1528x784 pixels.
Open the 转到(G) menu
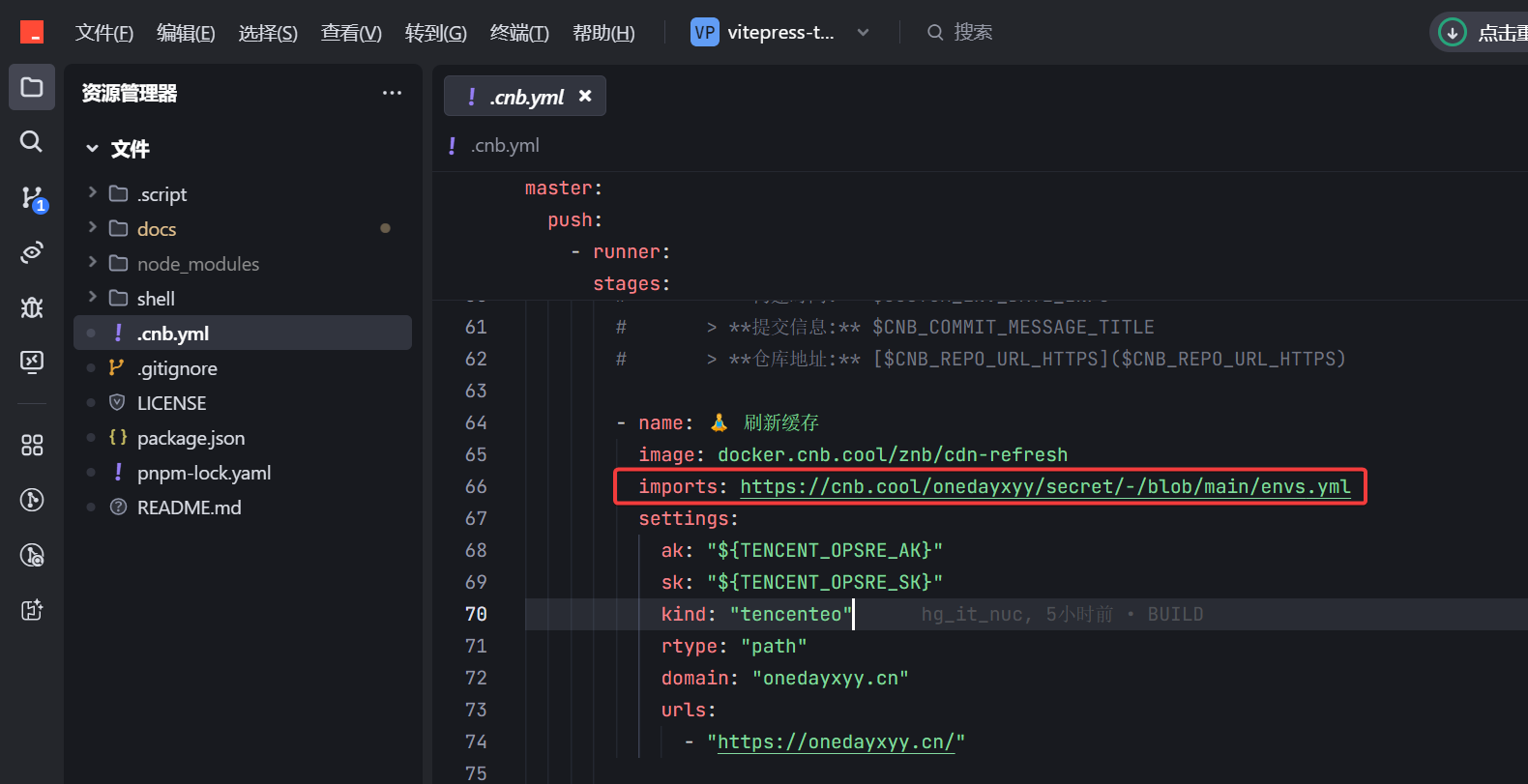[x=435, y=33]
